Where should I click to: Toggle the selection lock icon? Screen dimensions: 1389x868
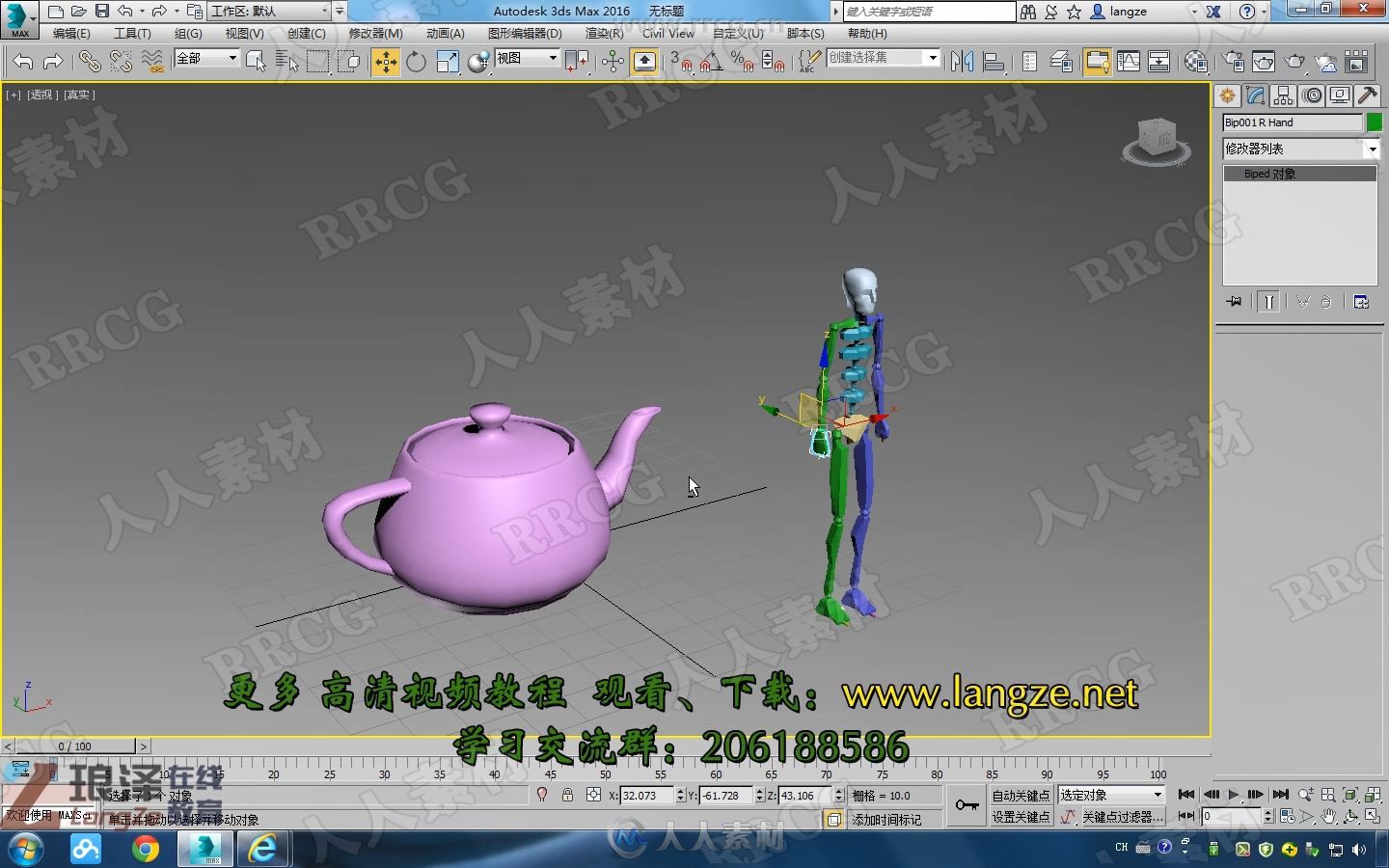click(x=567, y=796)
